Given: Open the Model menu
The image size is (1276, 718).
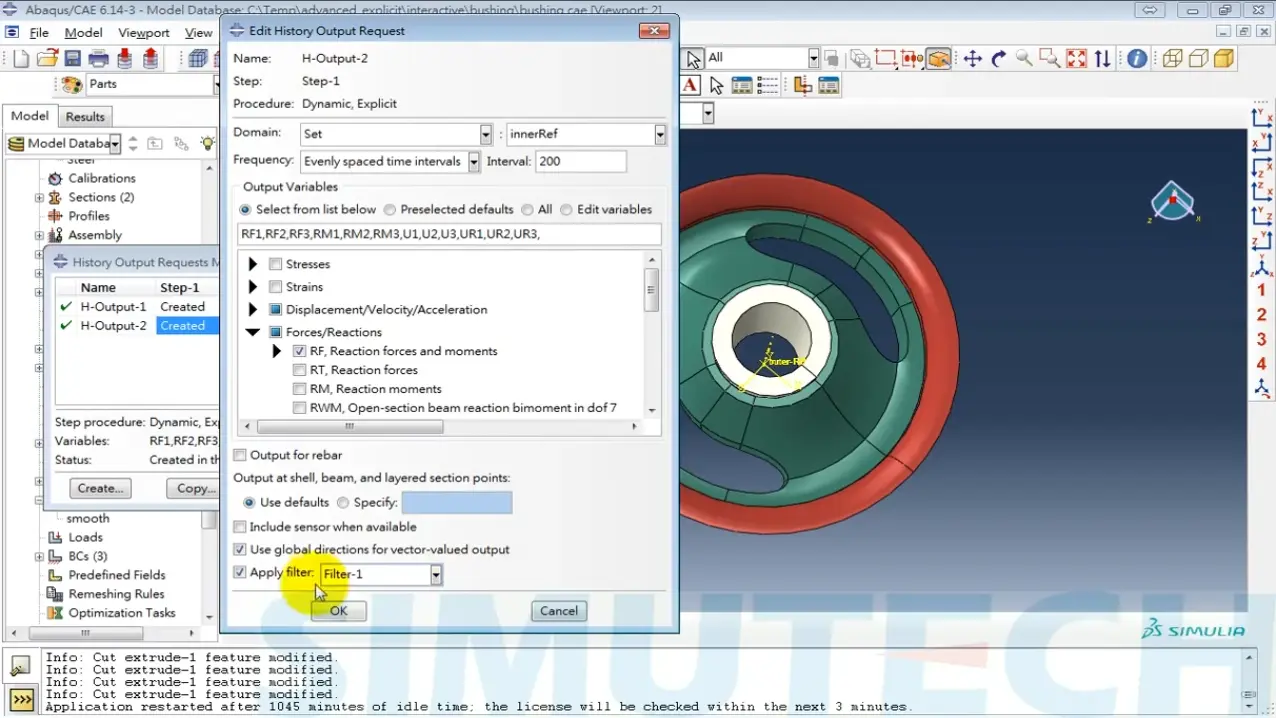Looking at the screenshot, I should tap(84, 33).
